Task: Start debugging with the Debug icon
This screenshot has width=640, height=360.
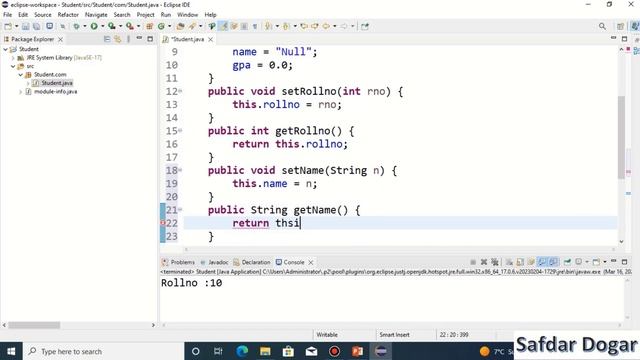Action: pyautogui.click(x=76, y=26)
